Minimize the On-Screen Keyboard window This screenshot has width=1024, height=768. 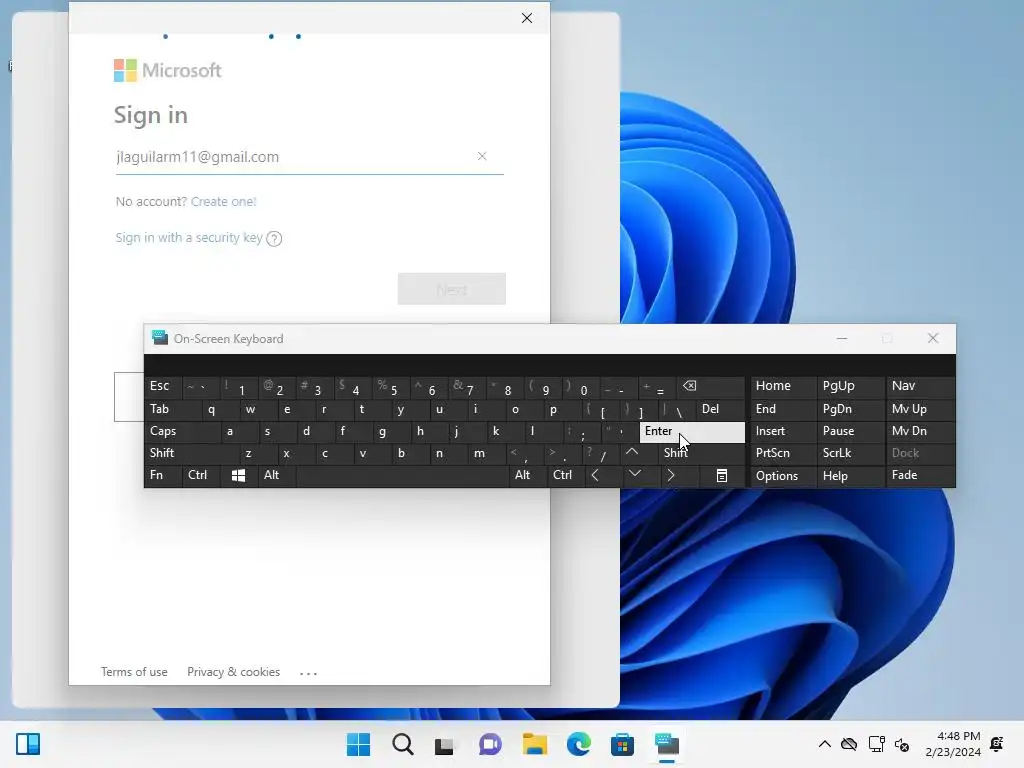(x=842, y=338)
